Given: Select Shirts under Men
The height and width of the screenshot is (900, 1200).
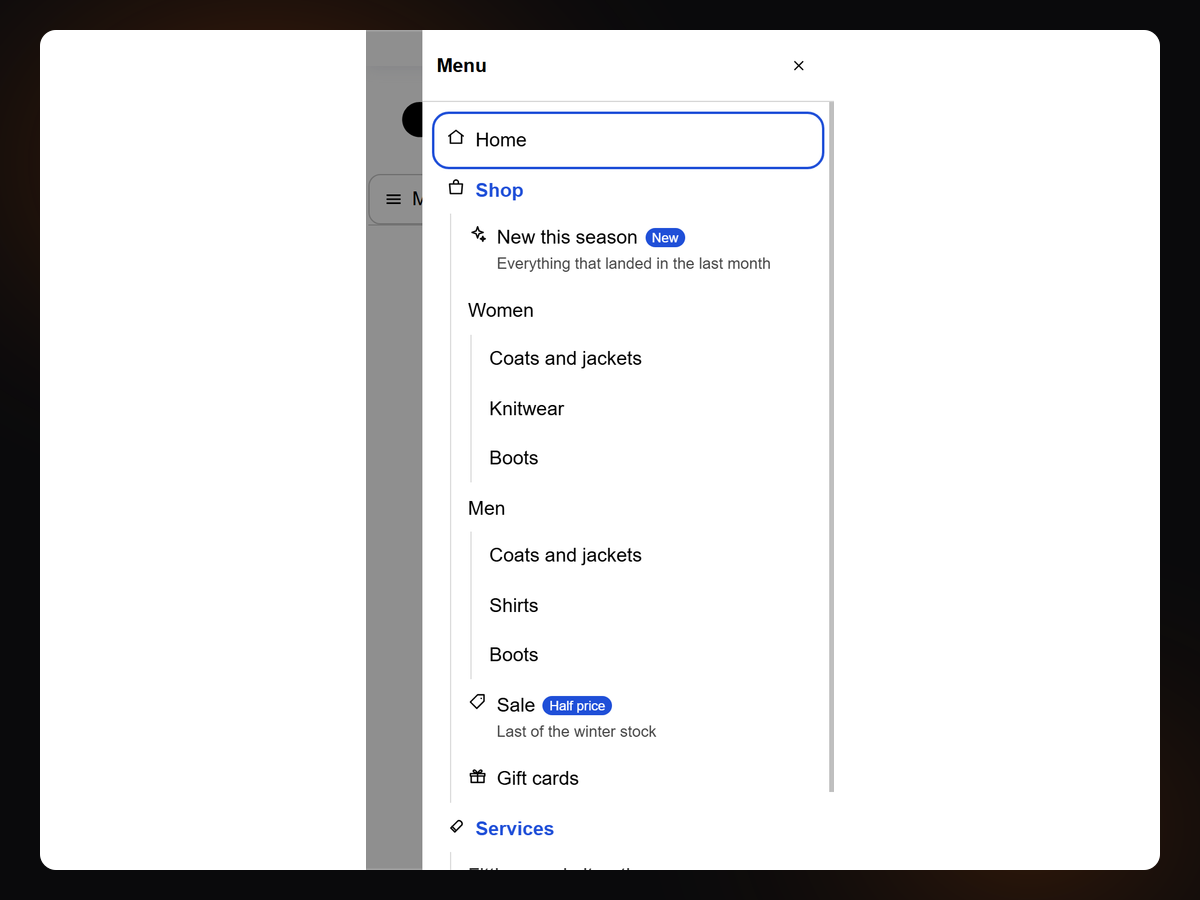Looking at the screenshot, I should coord(513,605).
